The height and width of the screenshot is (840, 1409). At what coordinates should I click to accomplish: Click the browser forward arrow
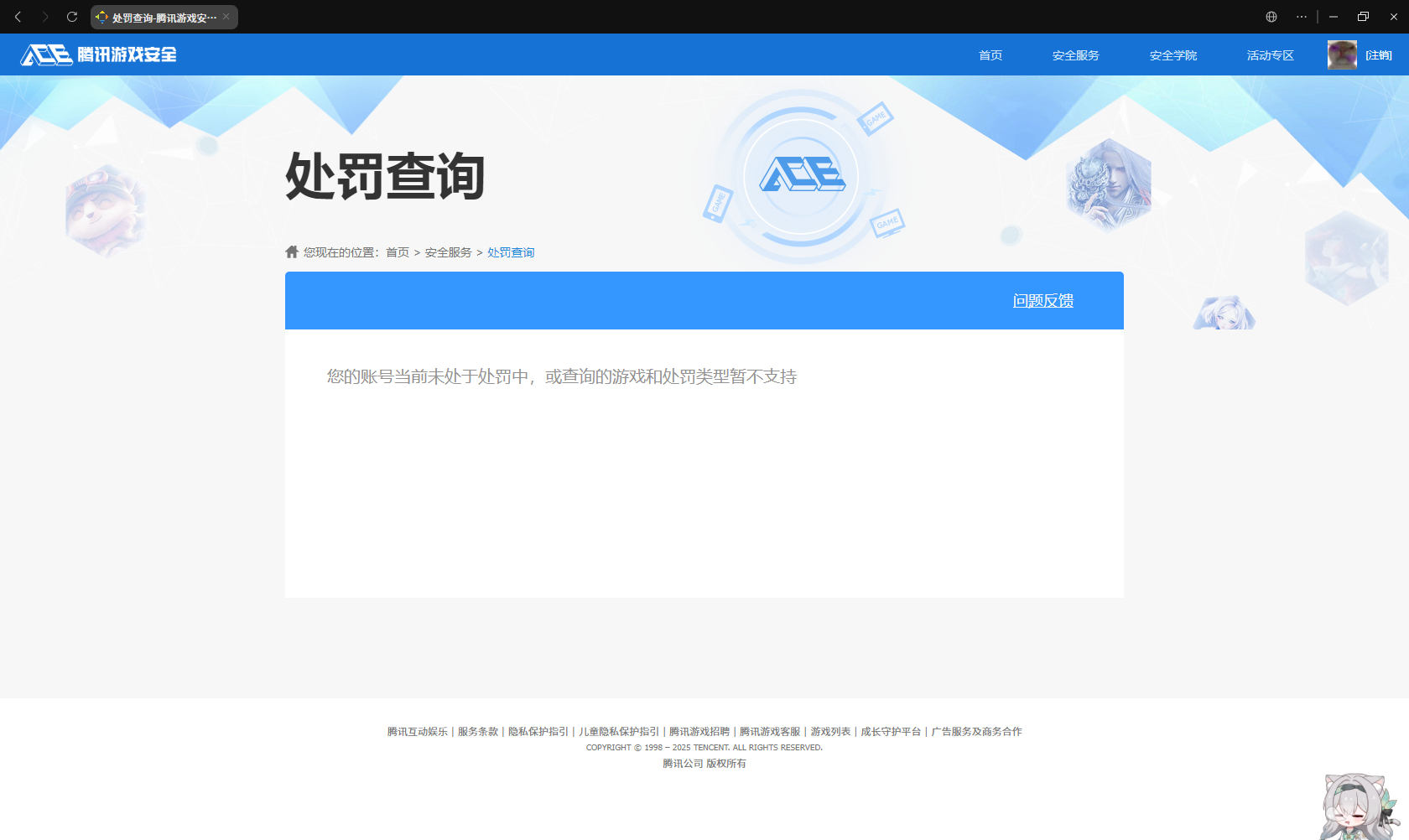pos(45,17)
